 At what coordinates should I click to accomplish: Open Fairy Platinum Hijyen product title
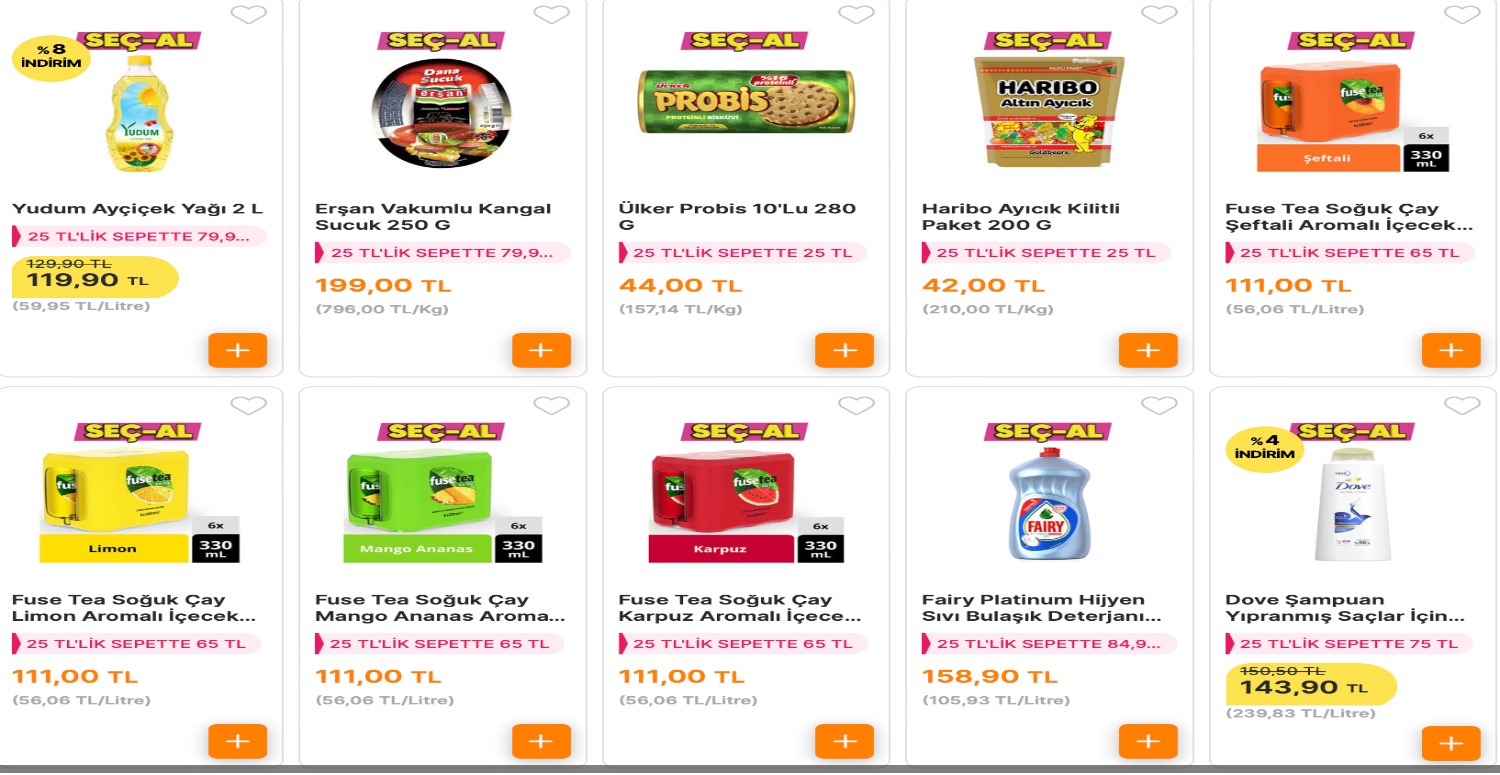[x=1041, y=608]
